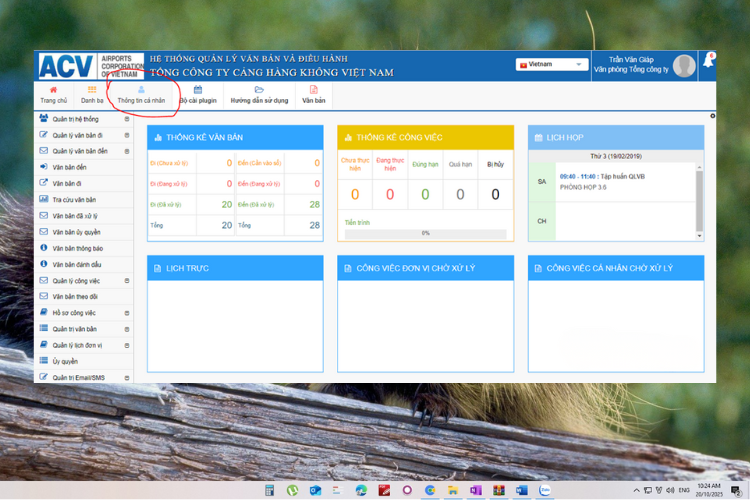Image resolution: width=750 pixels, height=500 pixels.
Task: Click Quản lý văn bản đến envelope icon
Action: coord(44,151)
